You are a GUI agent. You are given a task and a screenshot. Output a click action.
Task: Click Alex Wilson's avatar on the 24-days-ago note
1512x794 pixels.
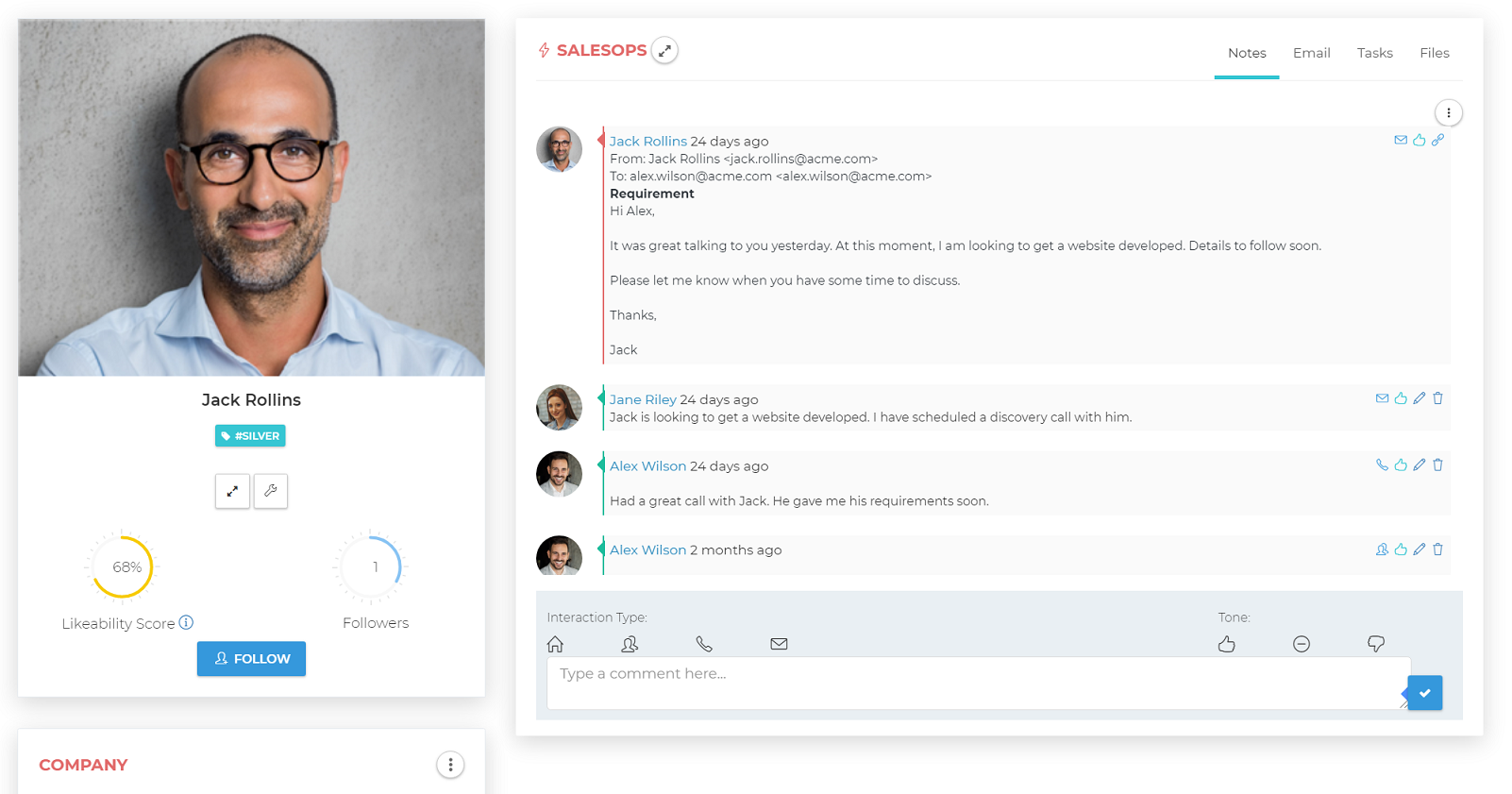560,474
